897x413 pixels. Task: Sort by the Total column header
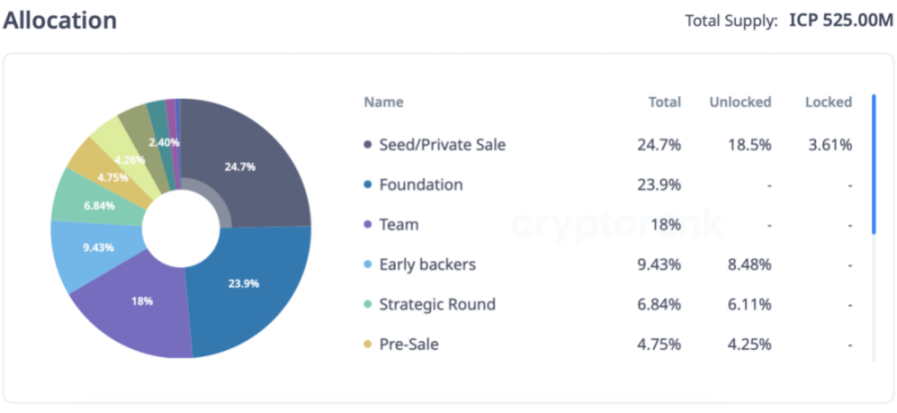click(664, 102)
